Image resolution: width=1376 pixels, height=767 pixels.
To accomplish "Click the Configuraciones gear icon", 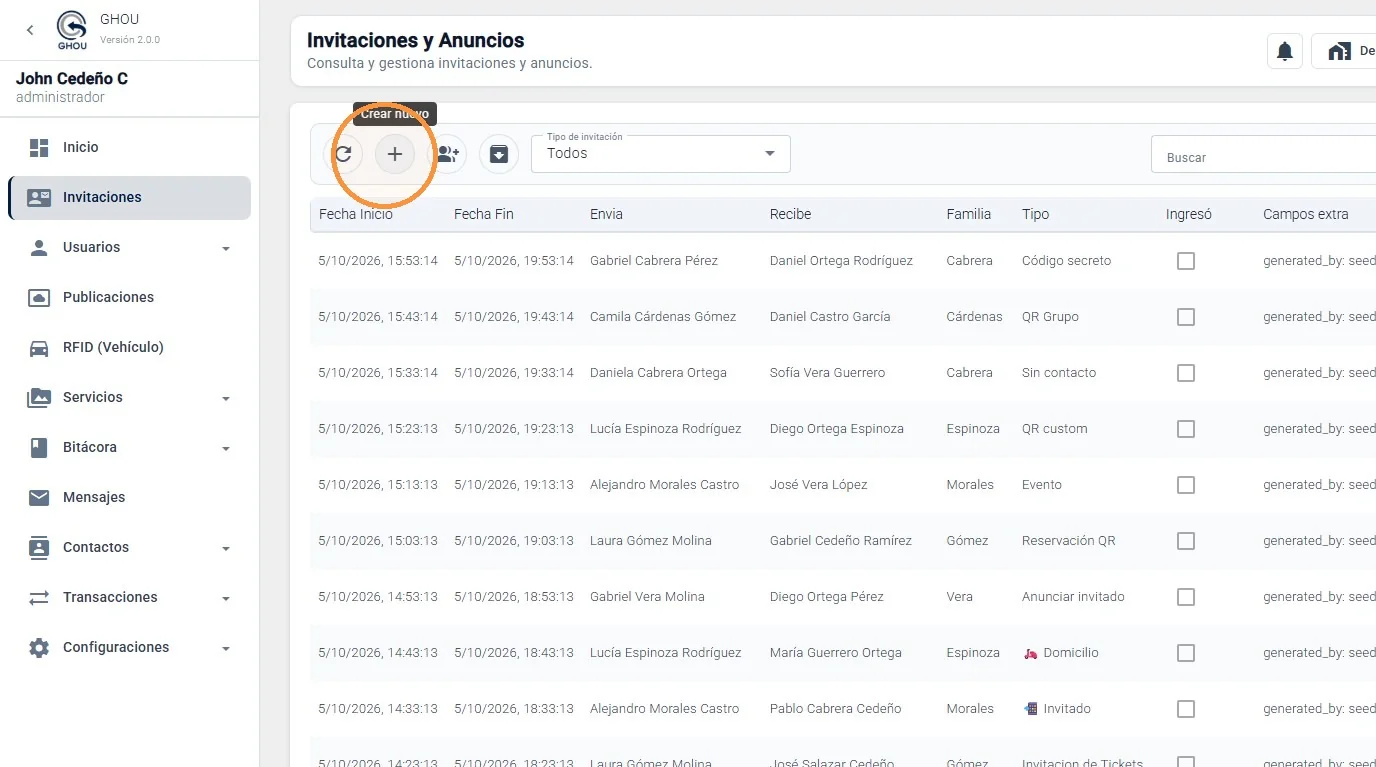I will 39,647.
